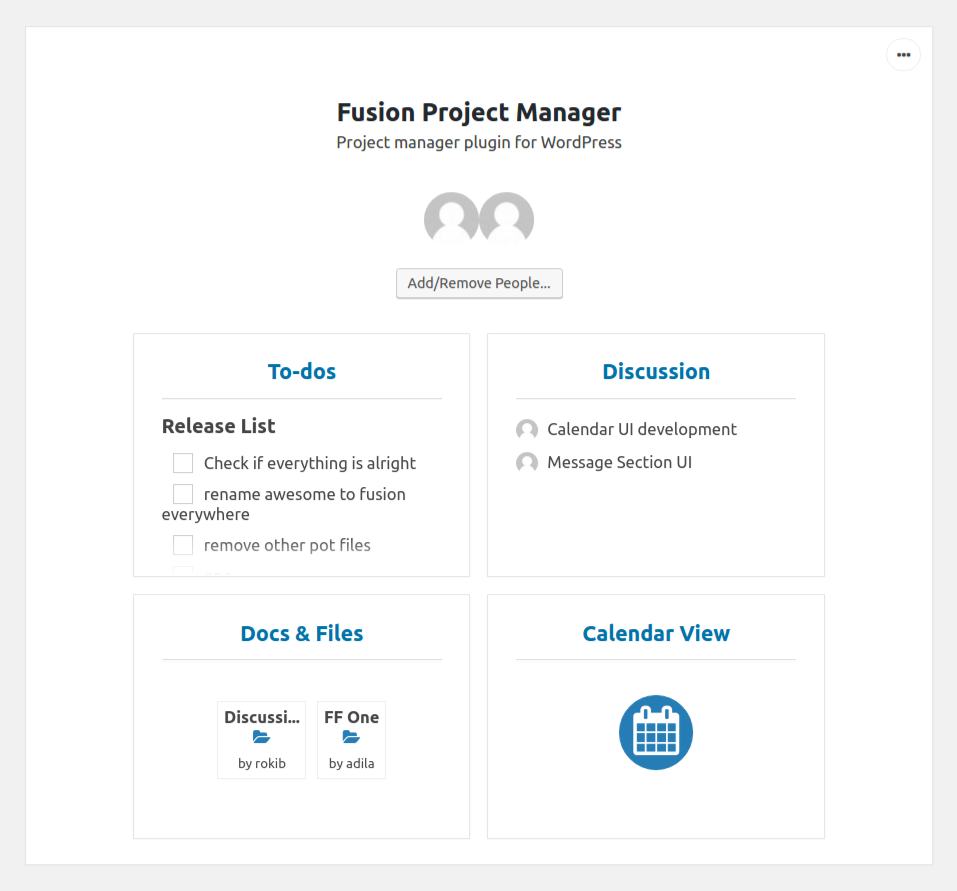Open the Docs & Files section
Screen dimensions: 957x891
coord(302,634)
